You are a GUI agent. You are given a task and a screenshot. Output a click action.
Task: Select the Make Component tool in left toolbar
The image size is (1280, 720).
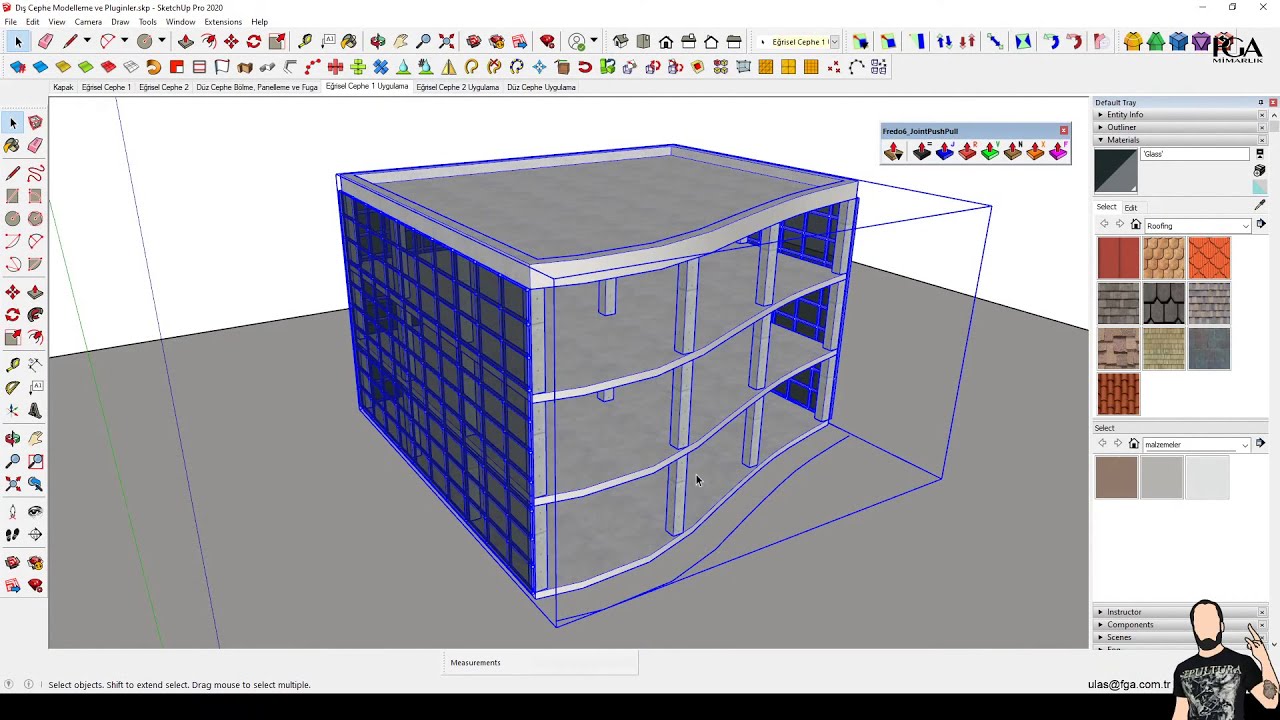coord(35,123)
